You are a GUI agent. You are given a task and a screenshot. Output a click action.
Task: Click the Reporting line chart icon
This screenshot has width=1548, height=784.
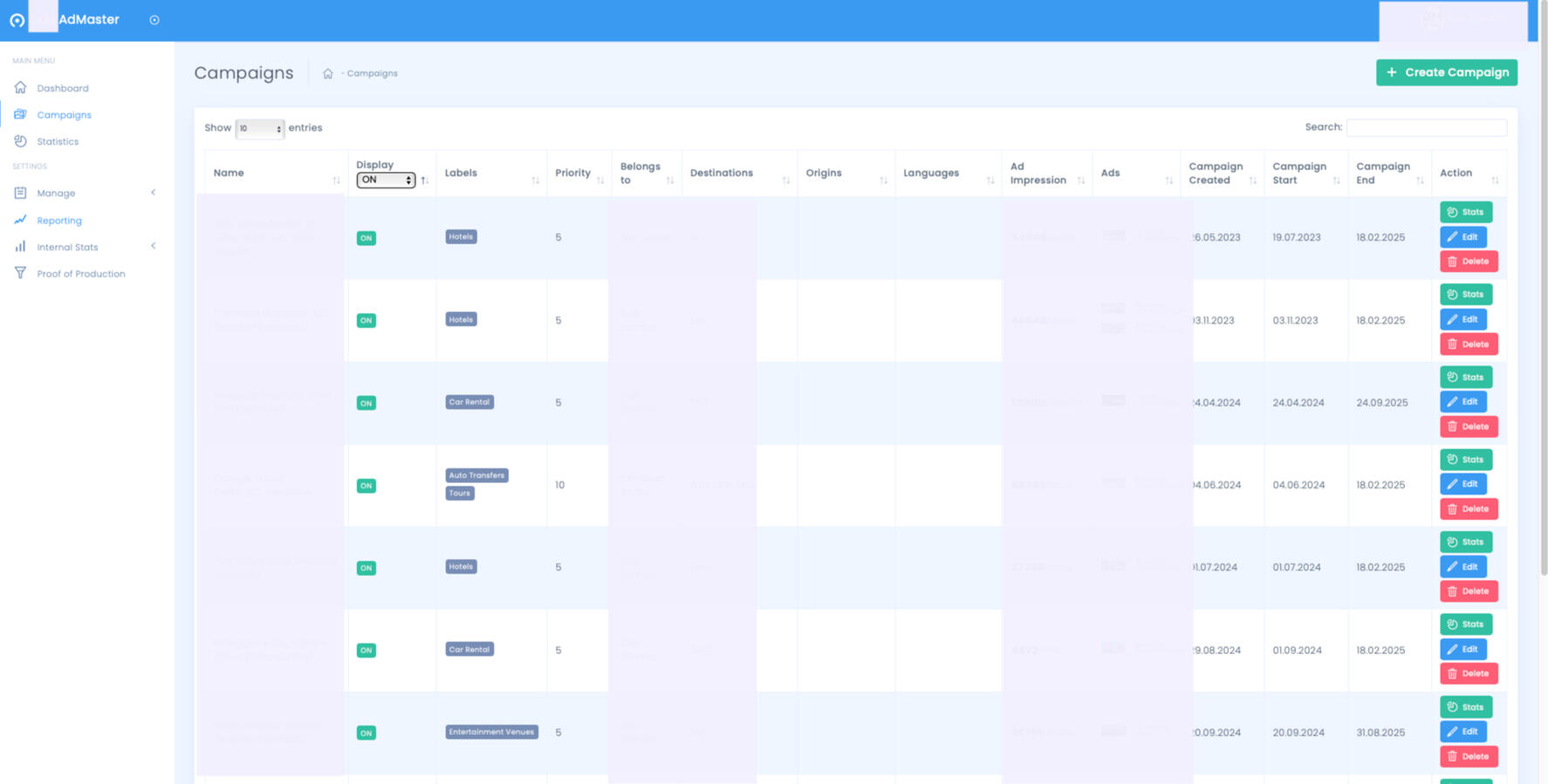click(20, 220)
